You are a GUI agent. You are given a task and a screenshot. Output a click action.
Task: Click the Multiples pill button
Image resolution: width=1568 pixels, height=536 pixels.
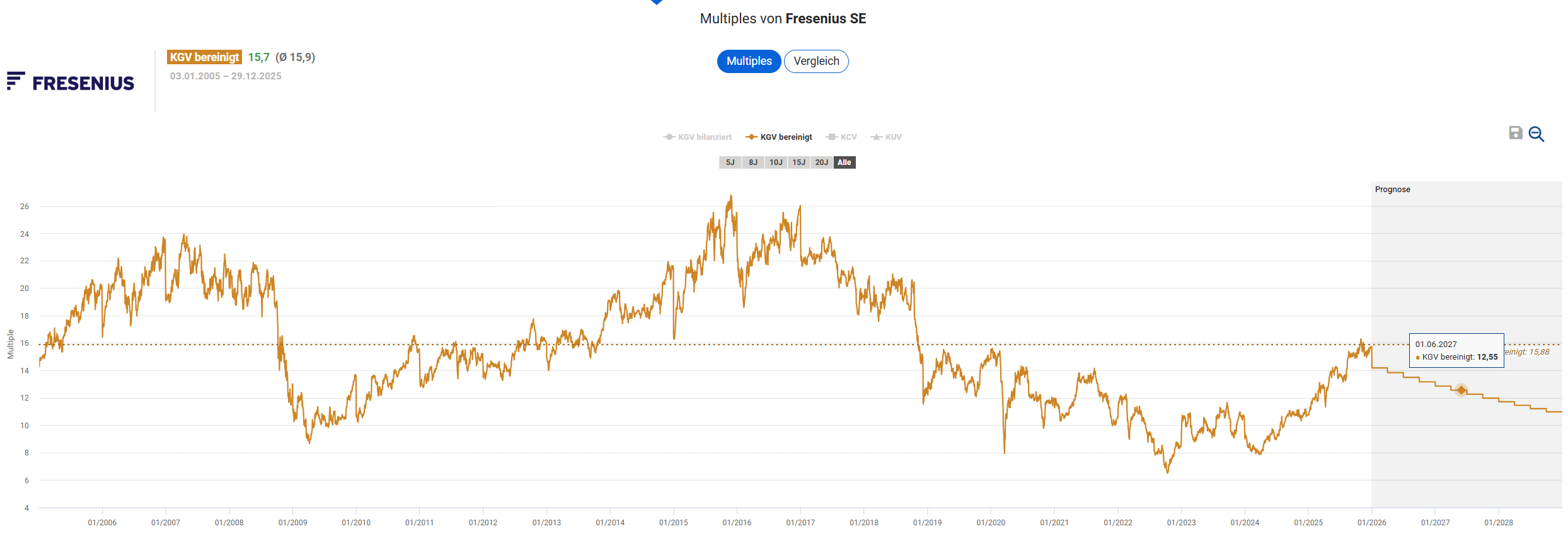point(749,61)
